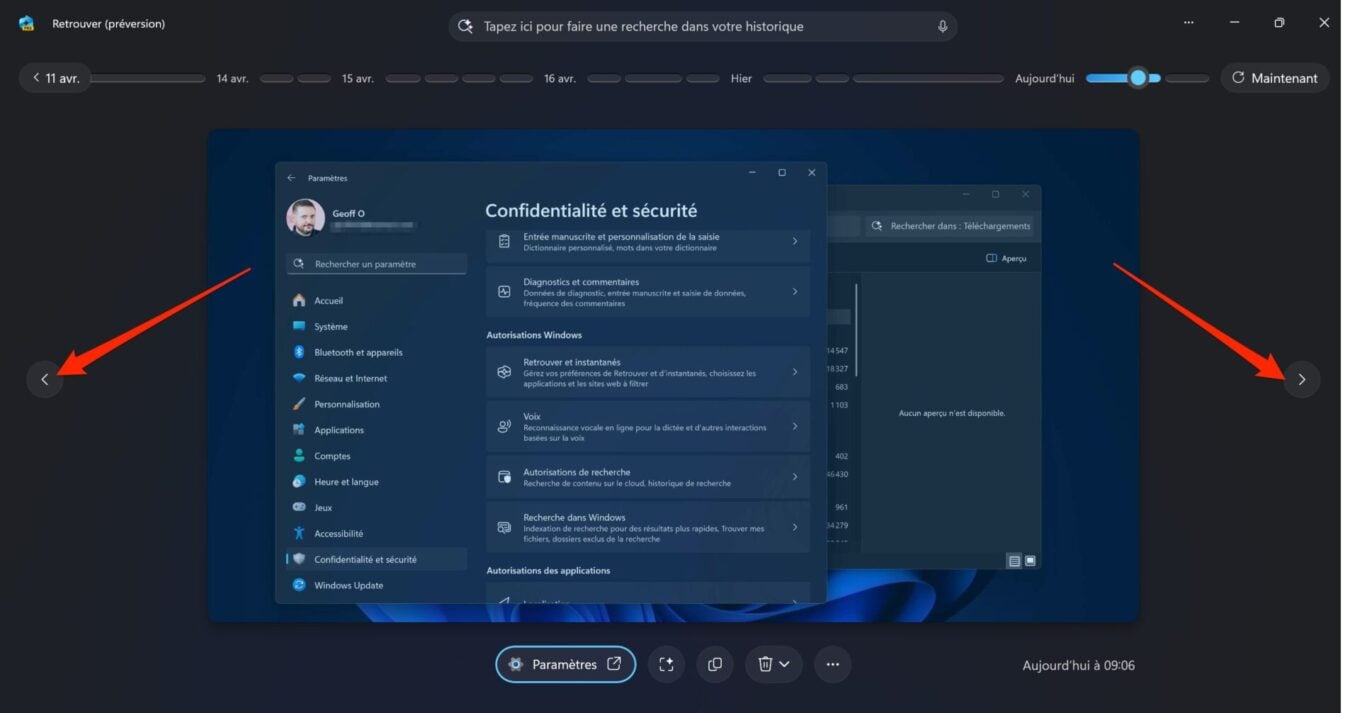Click Accessibilité icon in snapshot sidebar
Screen dimensions: 1360x713
[x=298, y=534]
